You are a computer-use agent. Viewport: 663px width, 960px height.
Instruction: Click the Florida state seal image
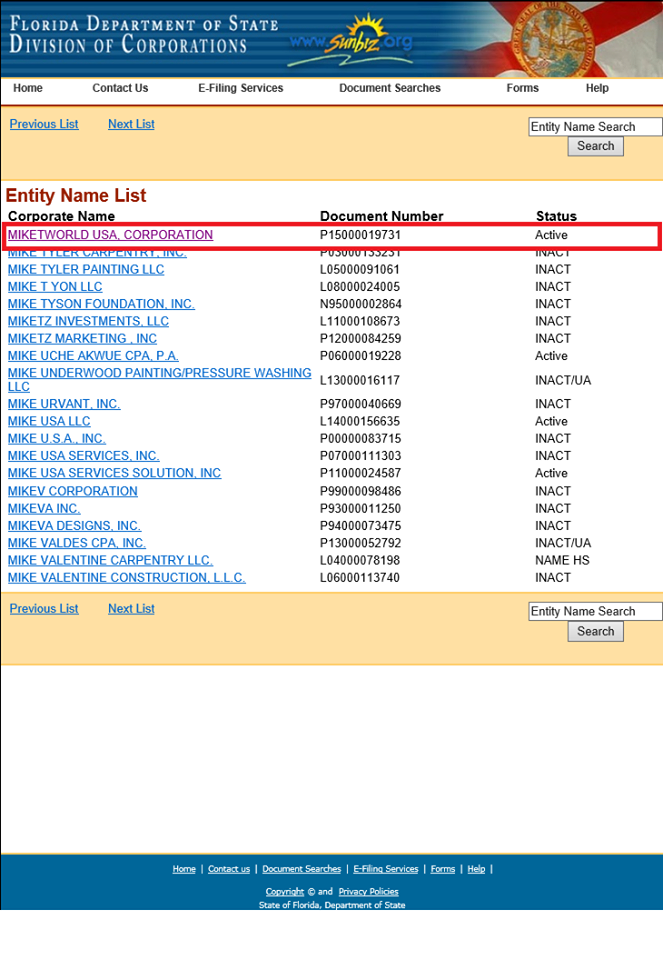tap(553, 38)
